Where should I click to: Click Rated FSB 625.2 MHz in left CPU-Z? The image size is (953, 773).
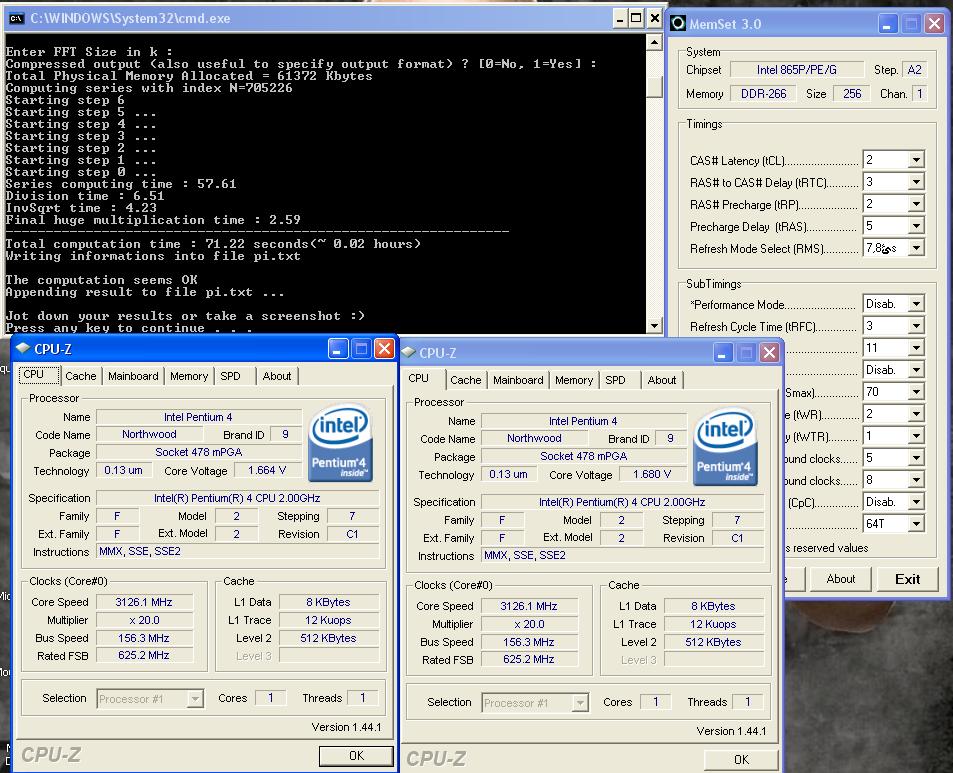144,656
